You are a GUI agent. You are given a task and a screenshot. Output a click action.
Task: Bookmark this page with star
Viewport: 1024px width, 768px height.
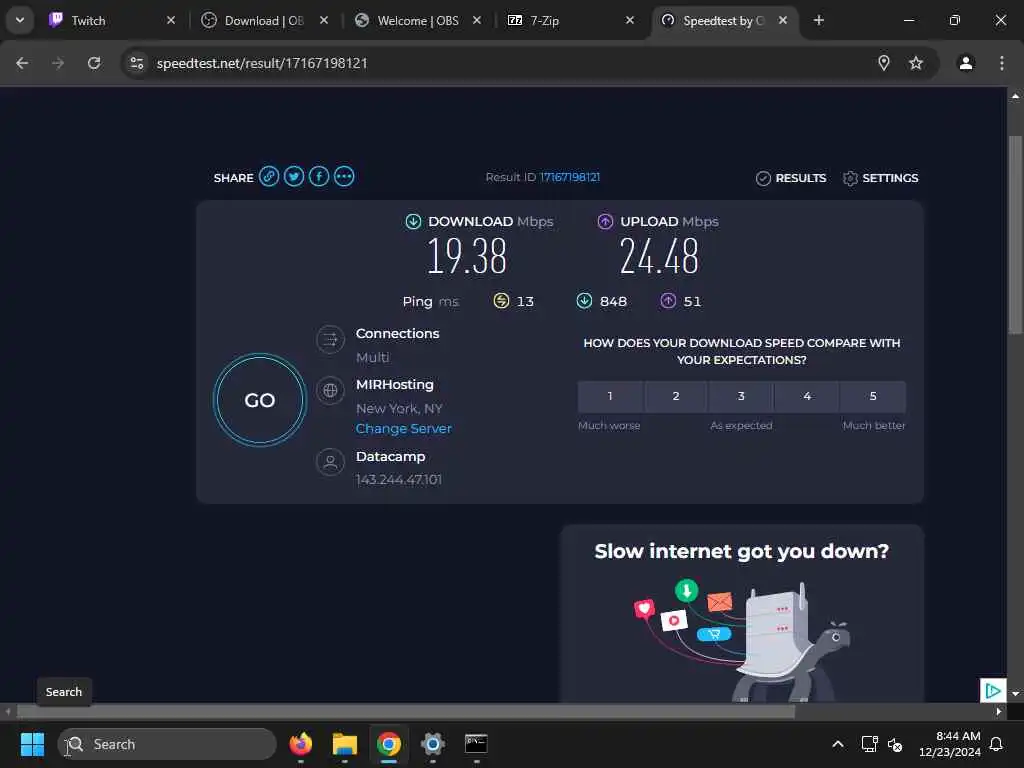pos(916,63)
